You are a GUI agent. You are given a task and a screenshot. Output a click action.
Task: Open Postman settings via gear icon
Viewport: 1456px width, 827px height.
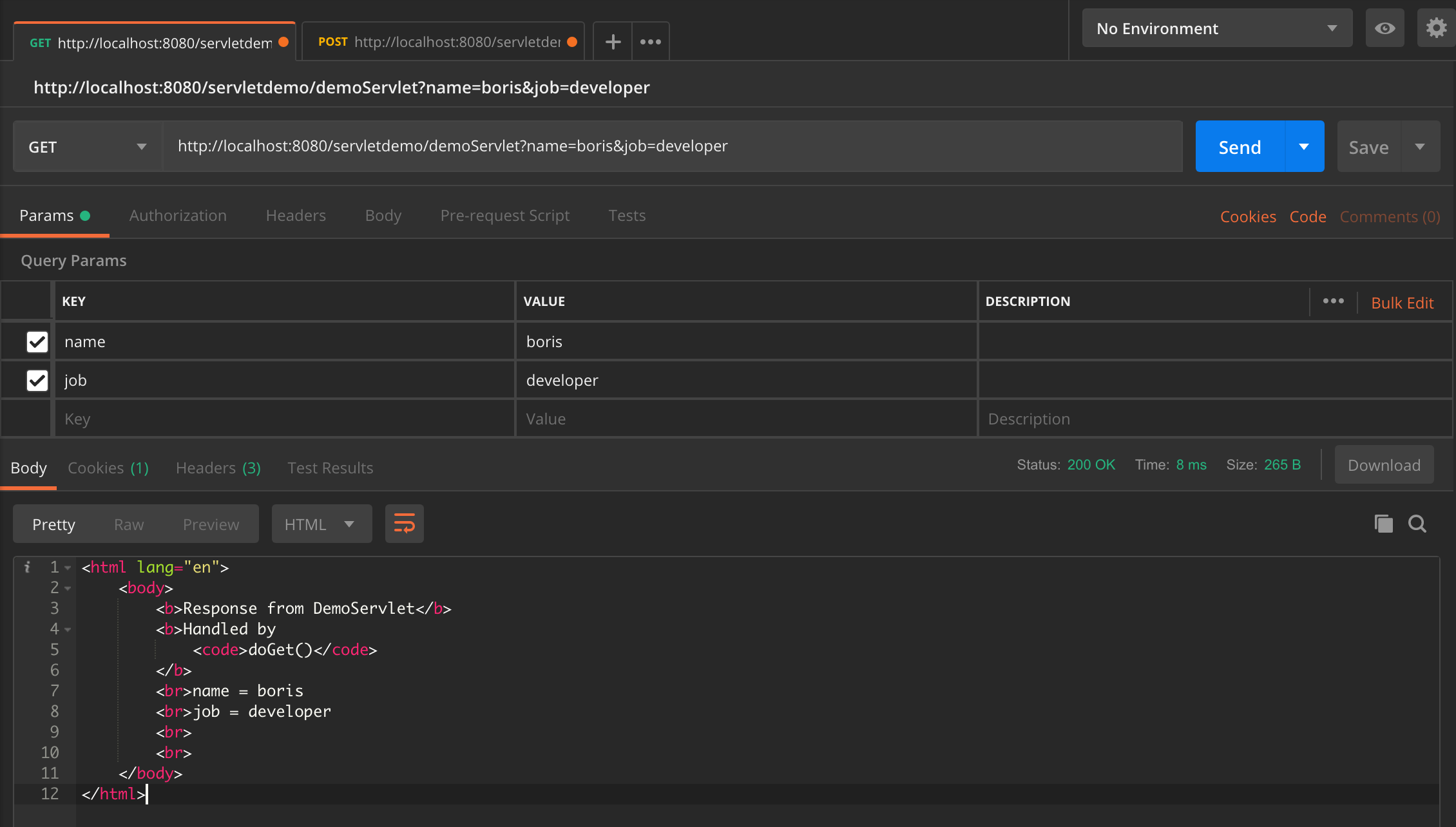(1436, 28)
